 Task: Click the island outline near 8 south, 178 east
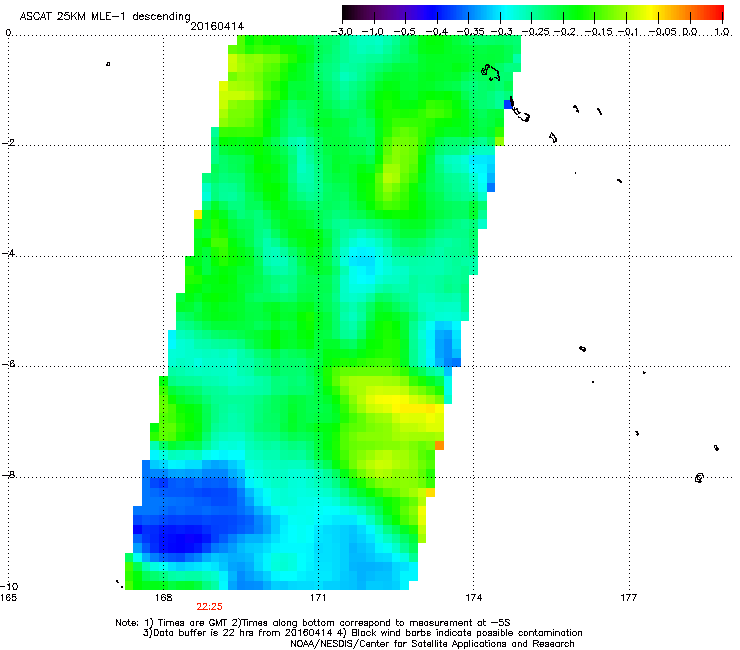pyautogui.click(x=699, y=478)
